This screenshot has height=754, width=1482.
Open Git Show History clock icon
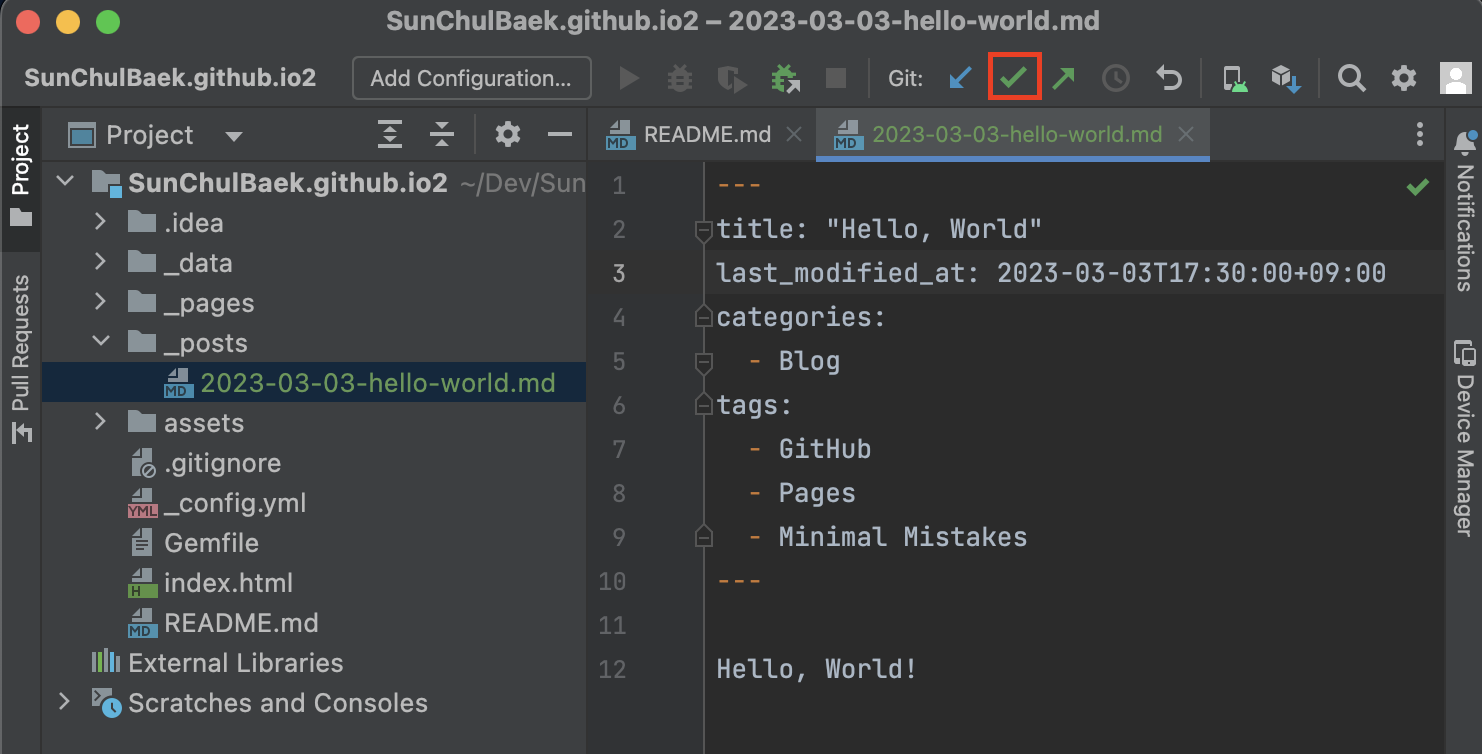coord(1116,78)
